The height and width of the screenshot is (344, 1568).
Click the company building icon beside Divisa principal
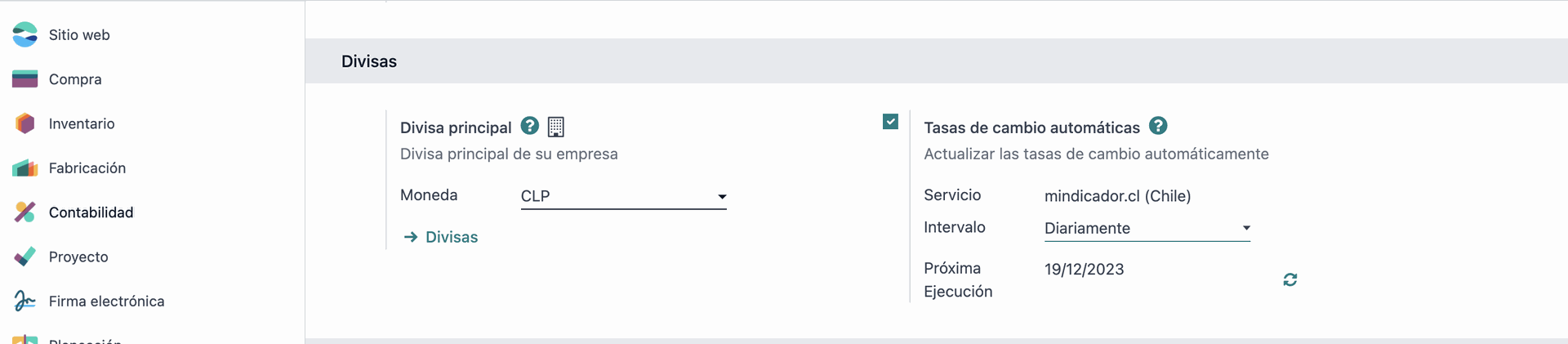click(x=556, y=127)
